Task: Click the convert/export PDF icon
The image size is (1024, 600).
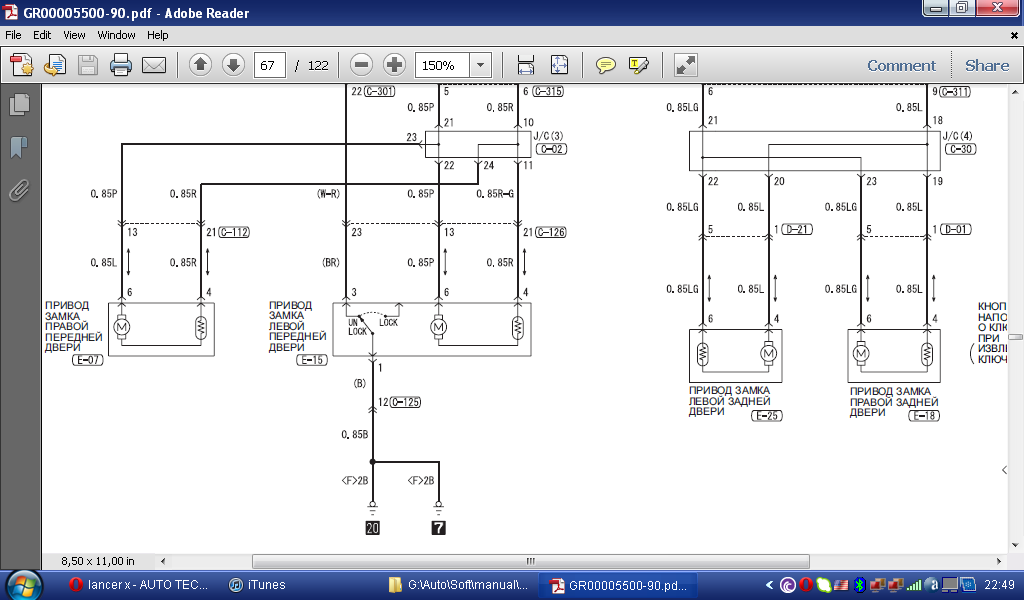Action: 55,65
